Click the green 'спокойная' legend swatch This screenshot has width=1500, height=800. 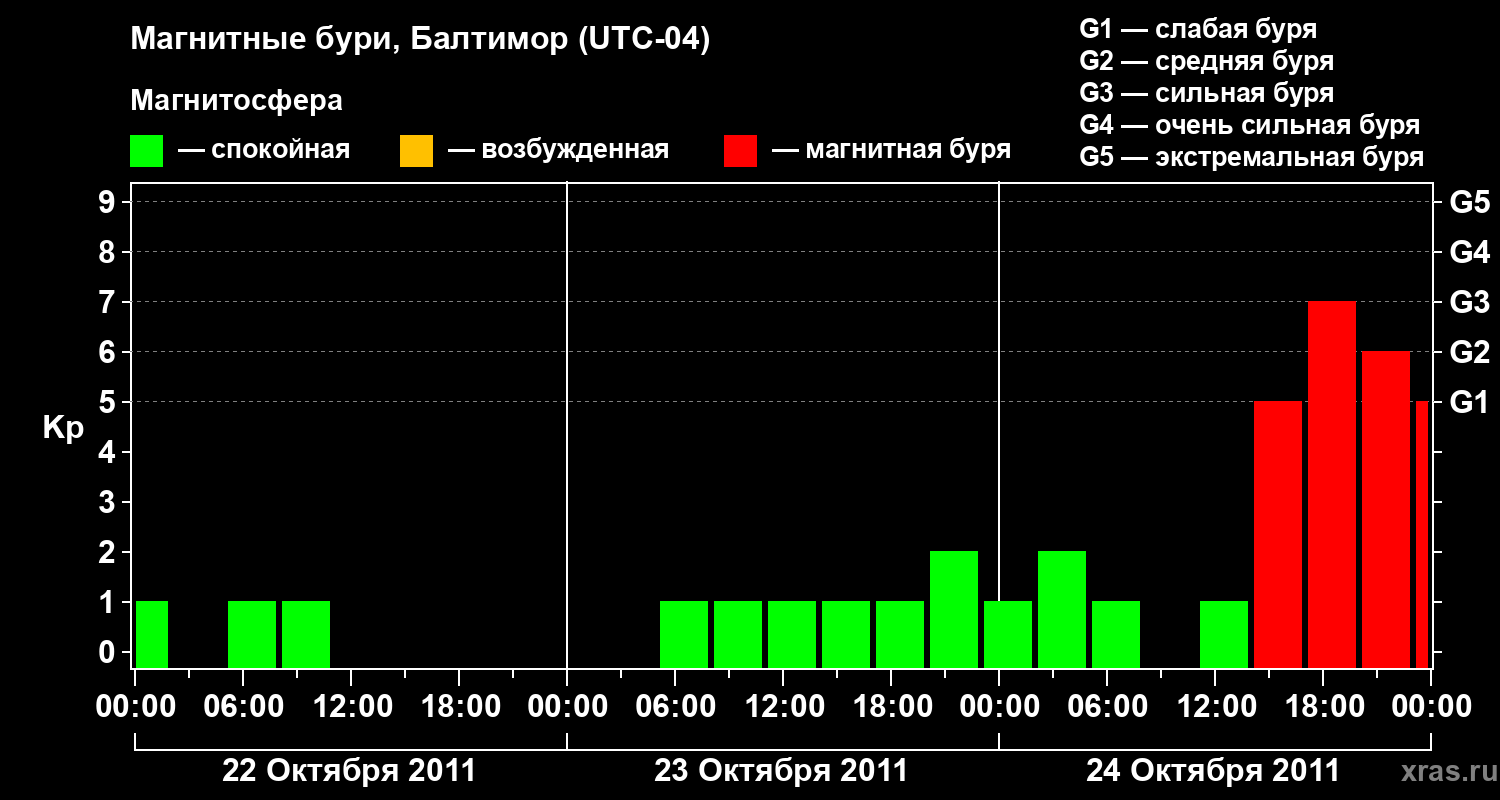point(147,151)
